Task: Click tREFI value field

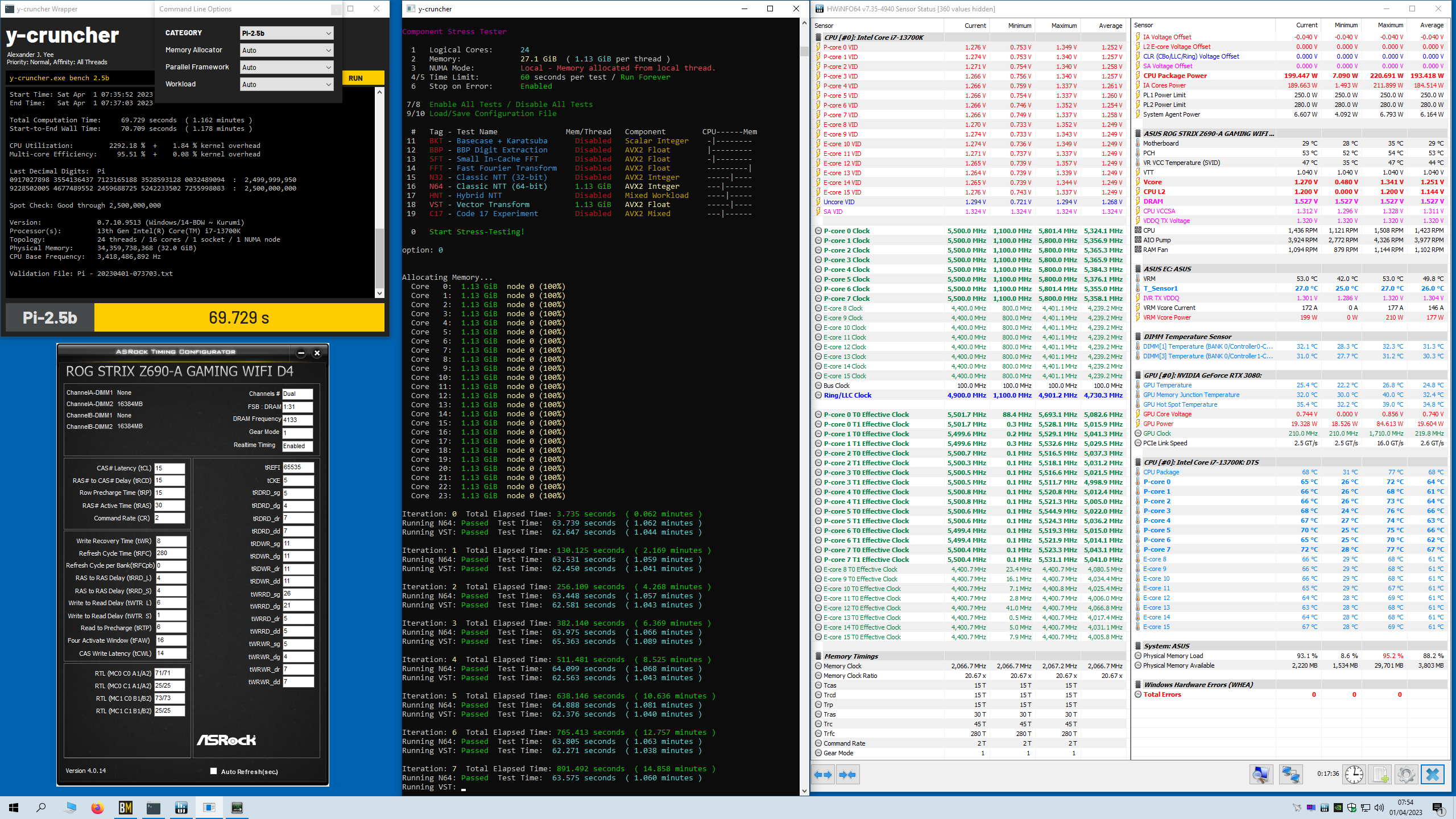Action: click(298, 468)
